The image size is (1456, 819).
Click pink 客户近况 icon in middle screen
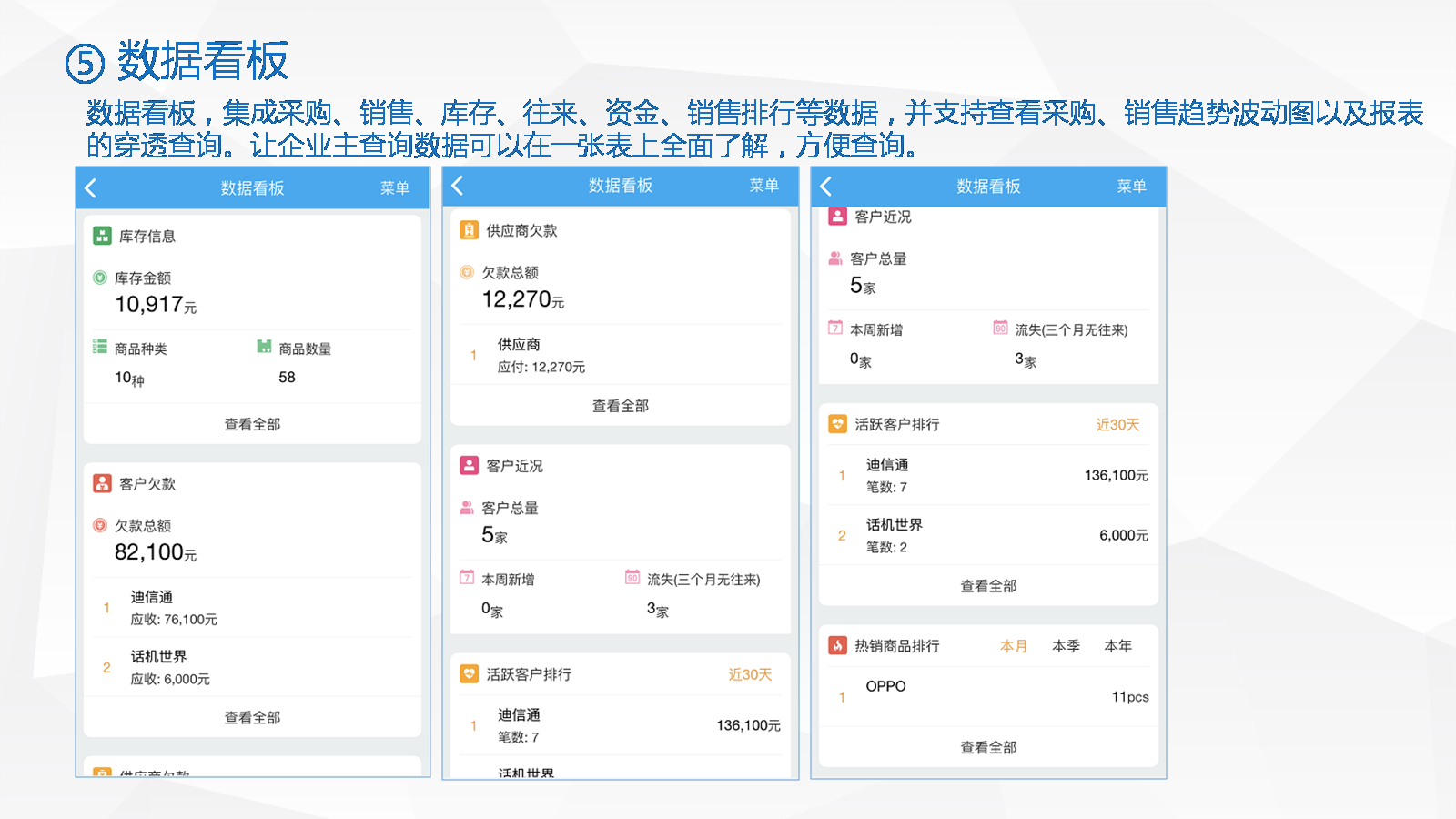(x=469, y=465)
